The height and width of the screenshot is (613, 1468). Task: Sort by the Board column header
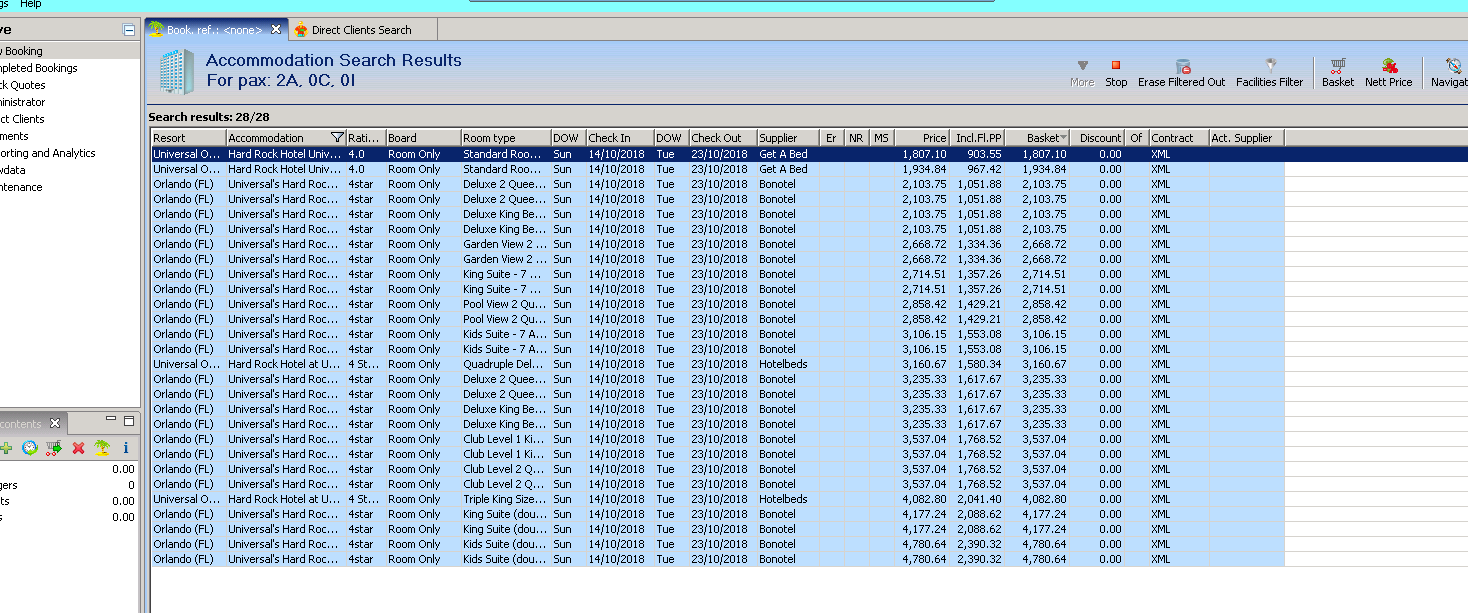tap(423, 138)
